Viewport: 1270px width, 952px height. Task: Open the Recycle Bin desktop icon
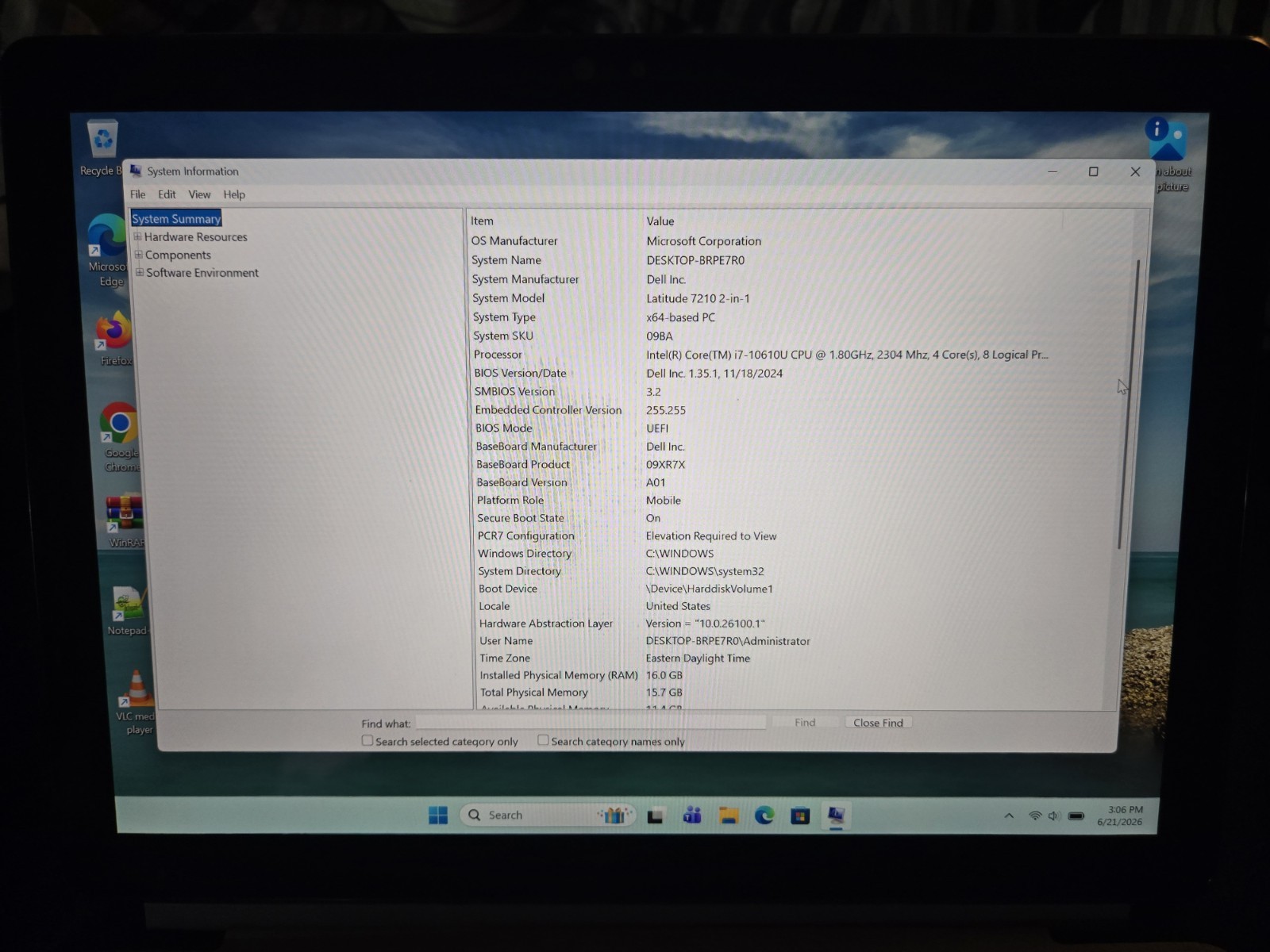click(102, 148)
